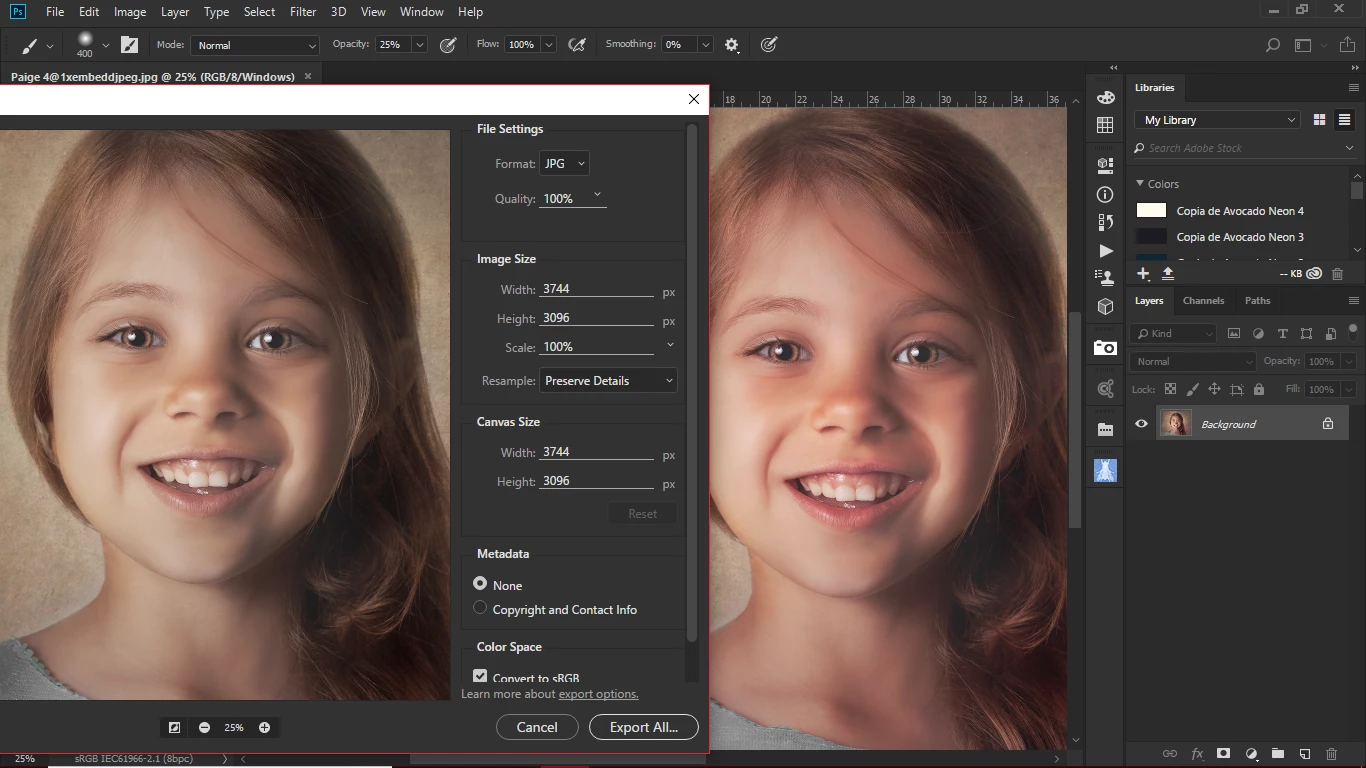
Task: Switch Libraries panel to grid view icon
Action: (x=1319, y=120)
